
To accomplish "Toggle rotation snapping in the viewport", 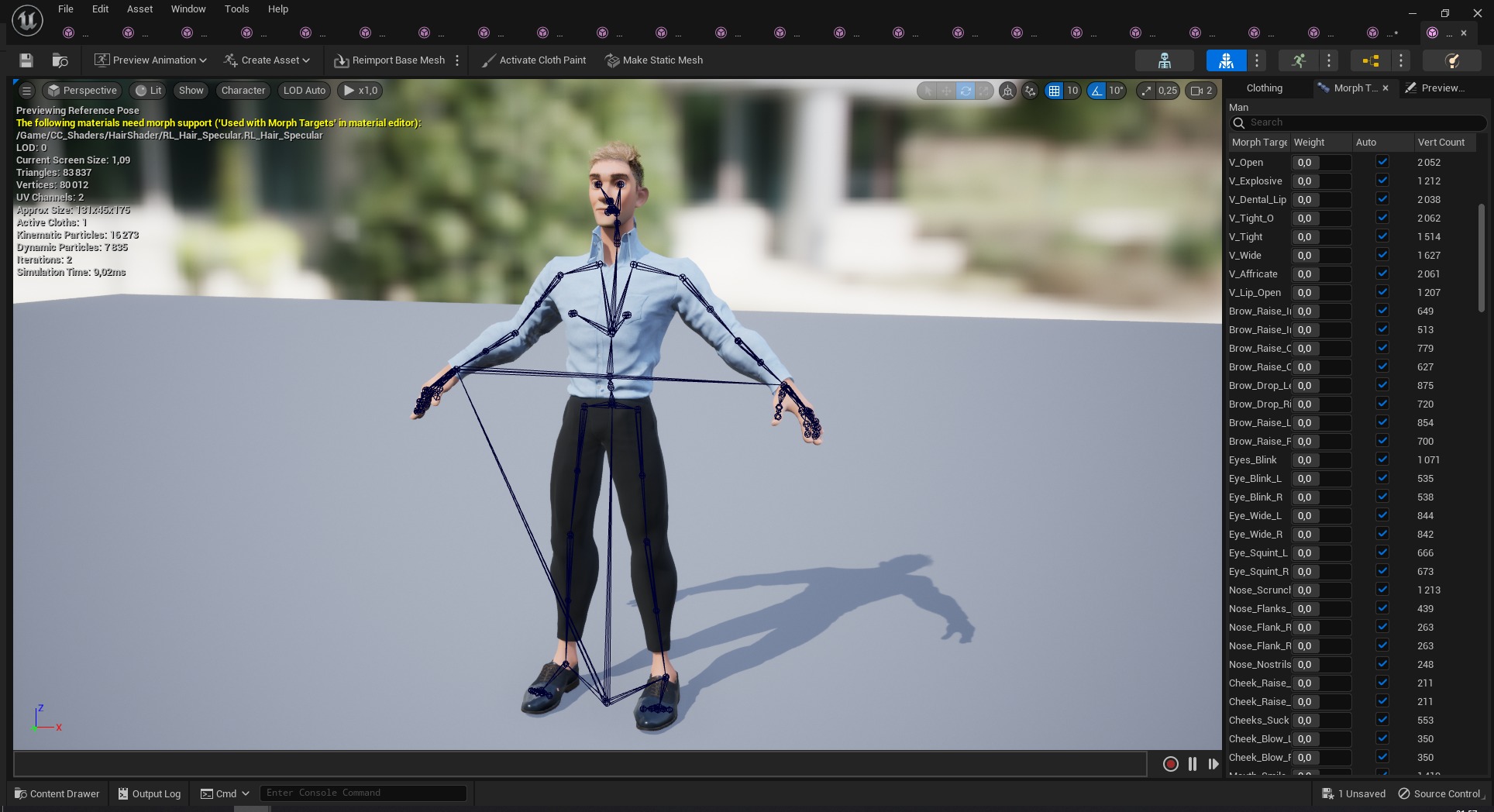I will [1096, 91].
